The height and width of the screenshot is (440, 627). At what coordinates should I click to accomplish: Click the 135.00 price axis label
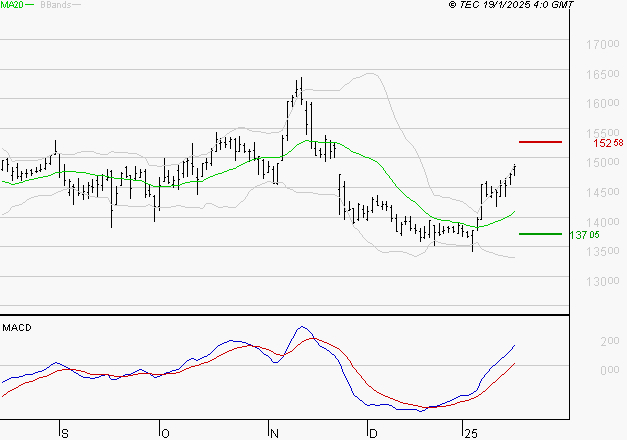coord(603,251)
